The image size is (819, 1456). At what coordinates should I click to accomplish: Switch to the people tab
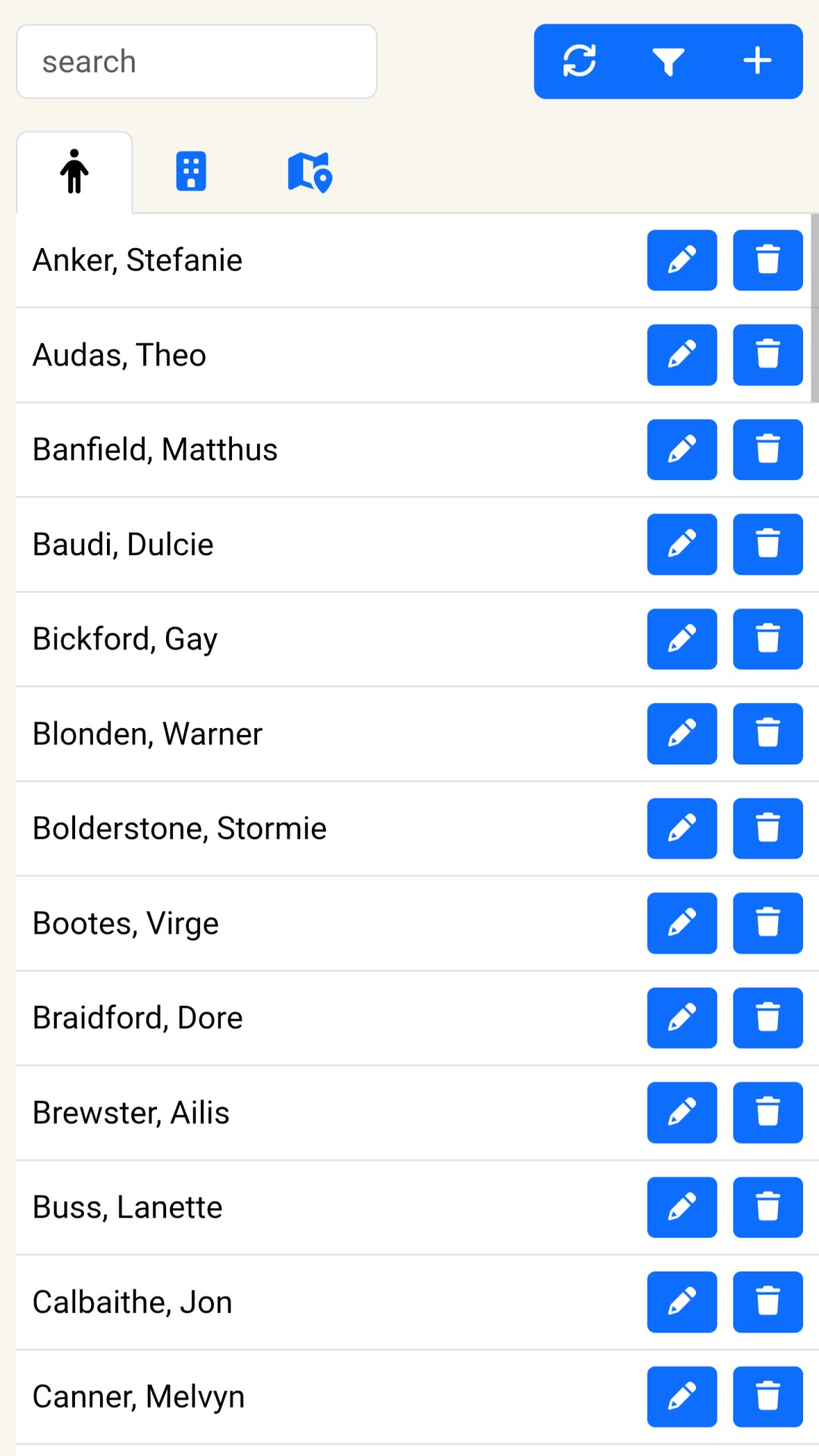(74, 172)
